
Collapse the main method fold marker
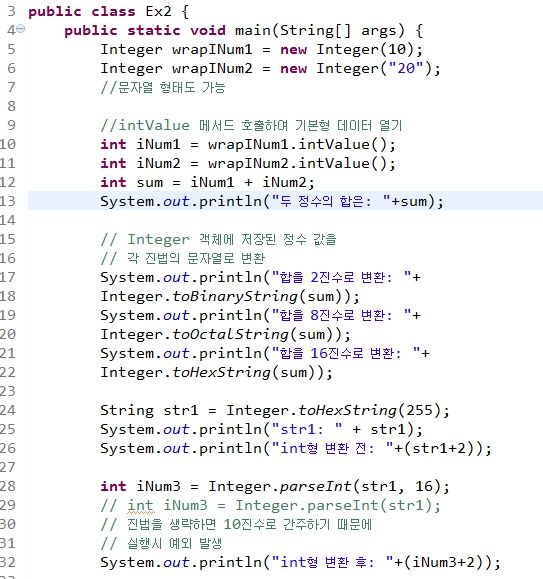[21, 28]
